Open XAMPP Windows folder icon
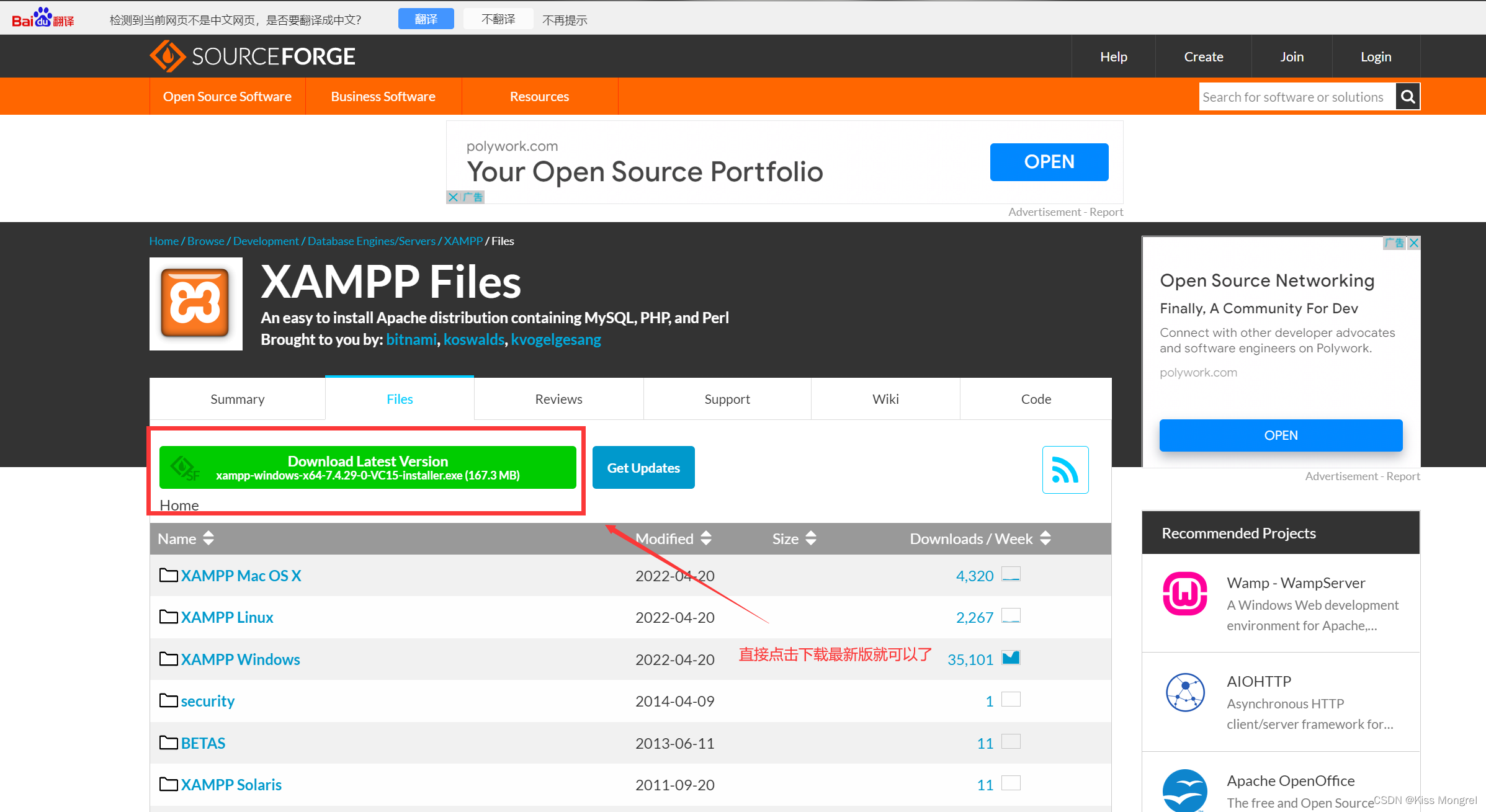Viewport: 1486px width, 812px height. [168, 659]
